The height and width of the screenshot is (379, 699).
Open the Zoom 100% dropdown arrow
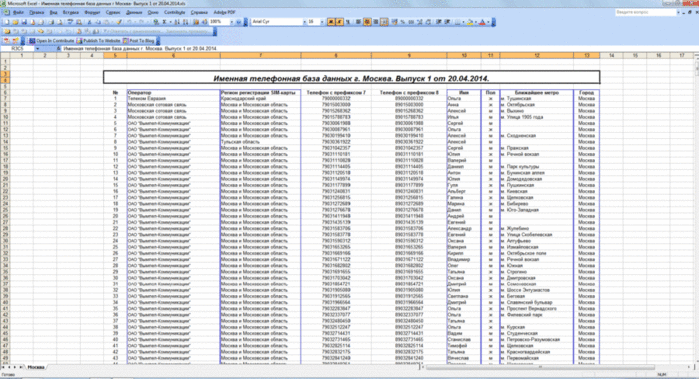click(232, 22)
